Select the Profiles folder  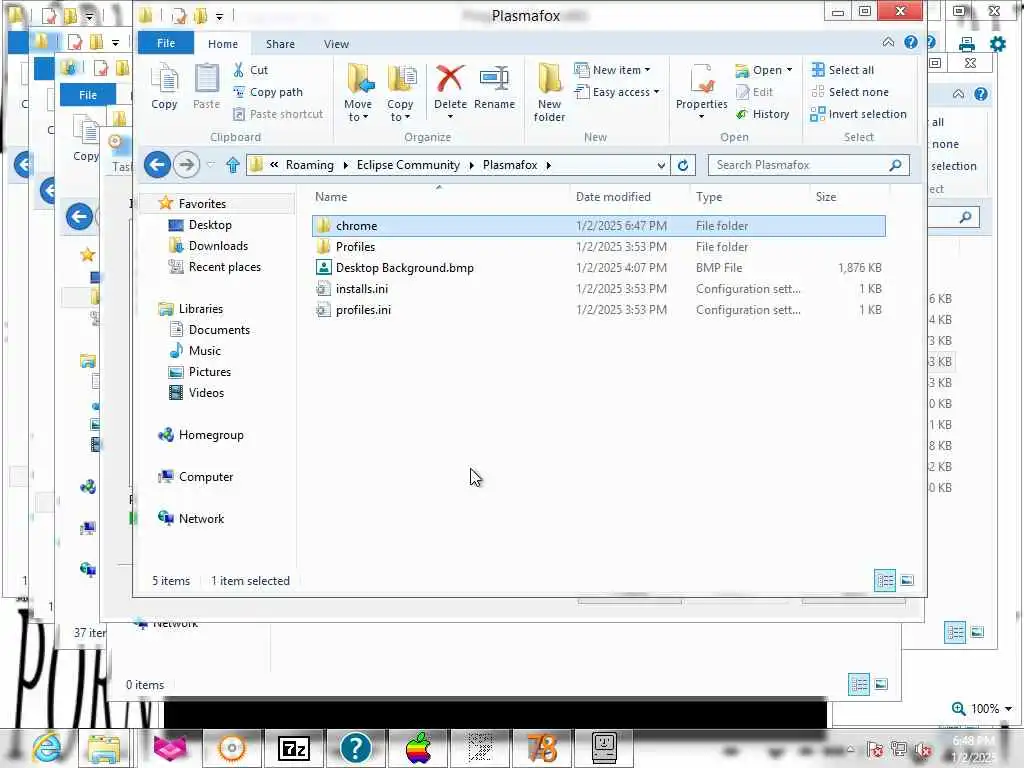point(599,247)
